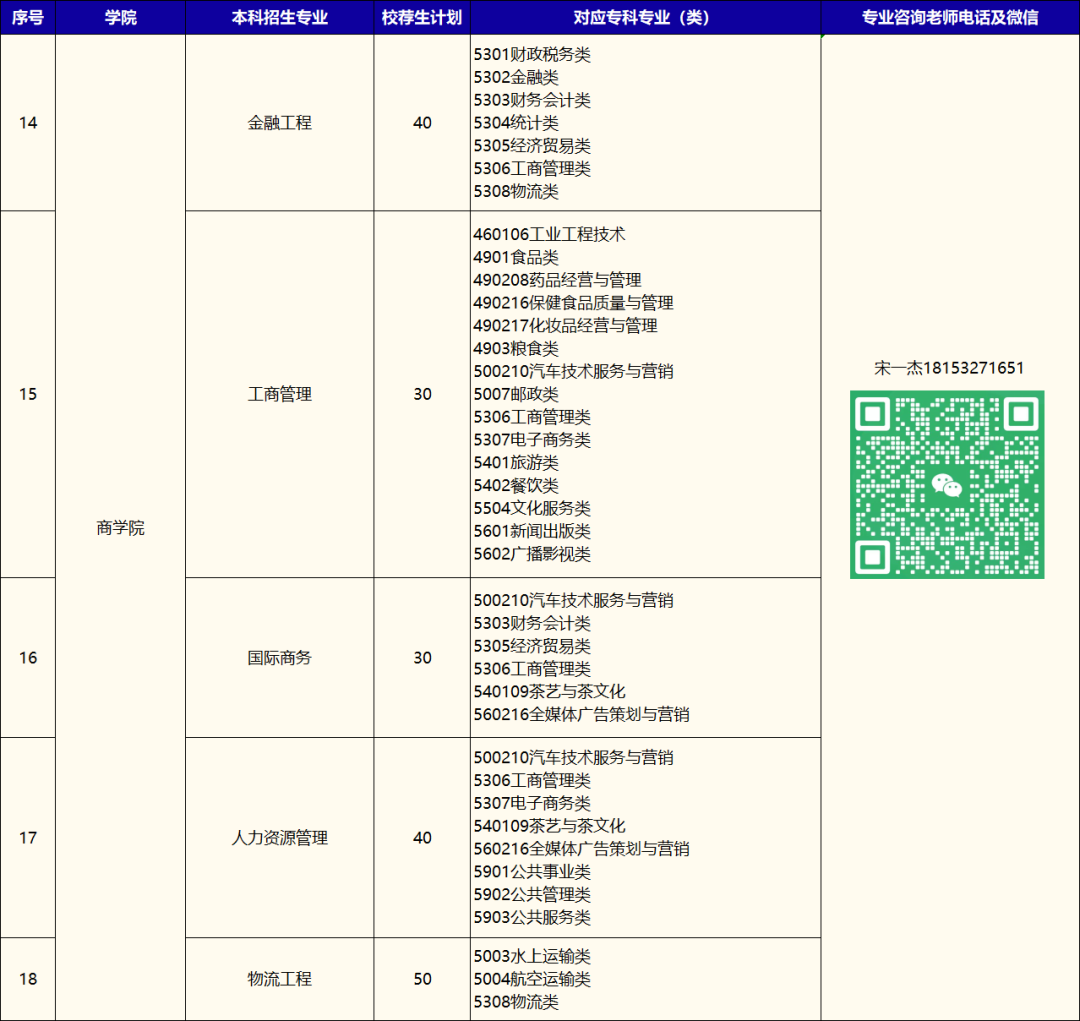Select the 物流工程 major cell

279,979
